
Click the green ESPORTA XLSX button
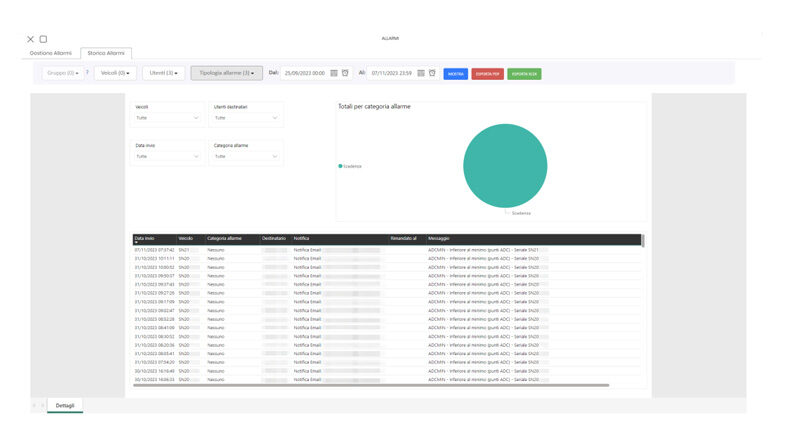click(x=524, y=73)
